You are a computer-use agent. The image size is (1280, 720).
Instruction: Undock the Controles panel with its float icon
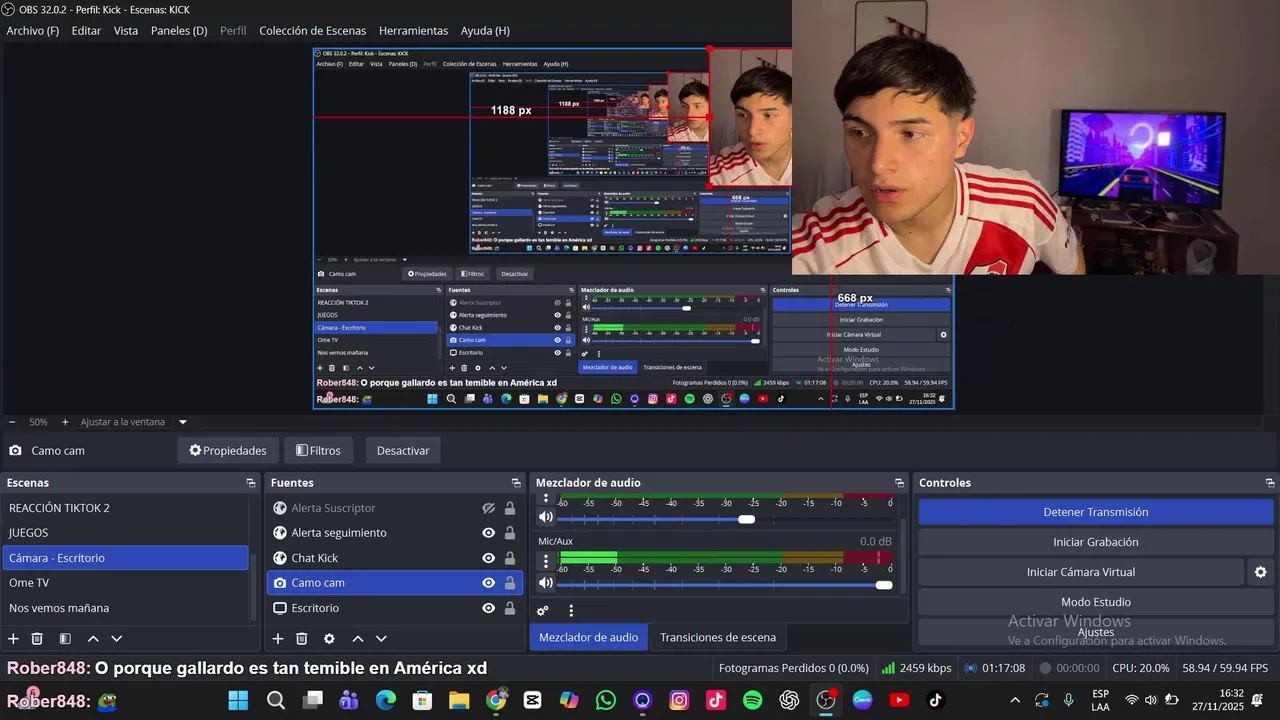coord(1270,483)
